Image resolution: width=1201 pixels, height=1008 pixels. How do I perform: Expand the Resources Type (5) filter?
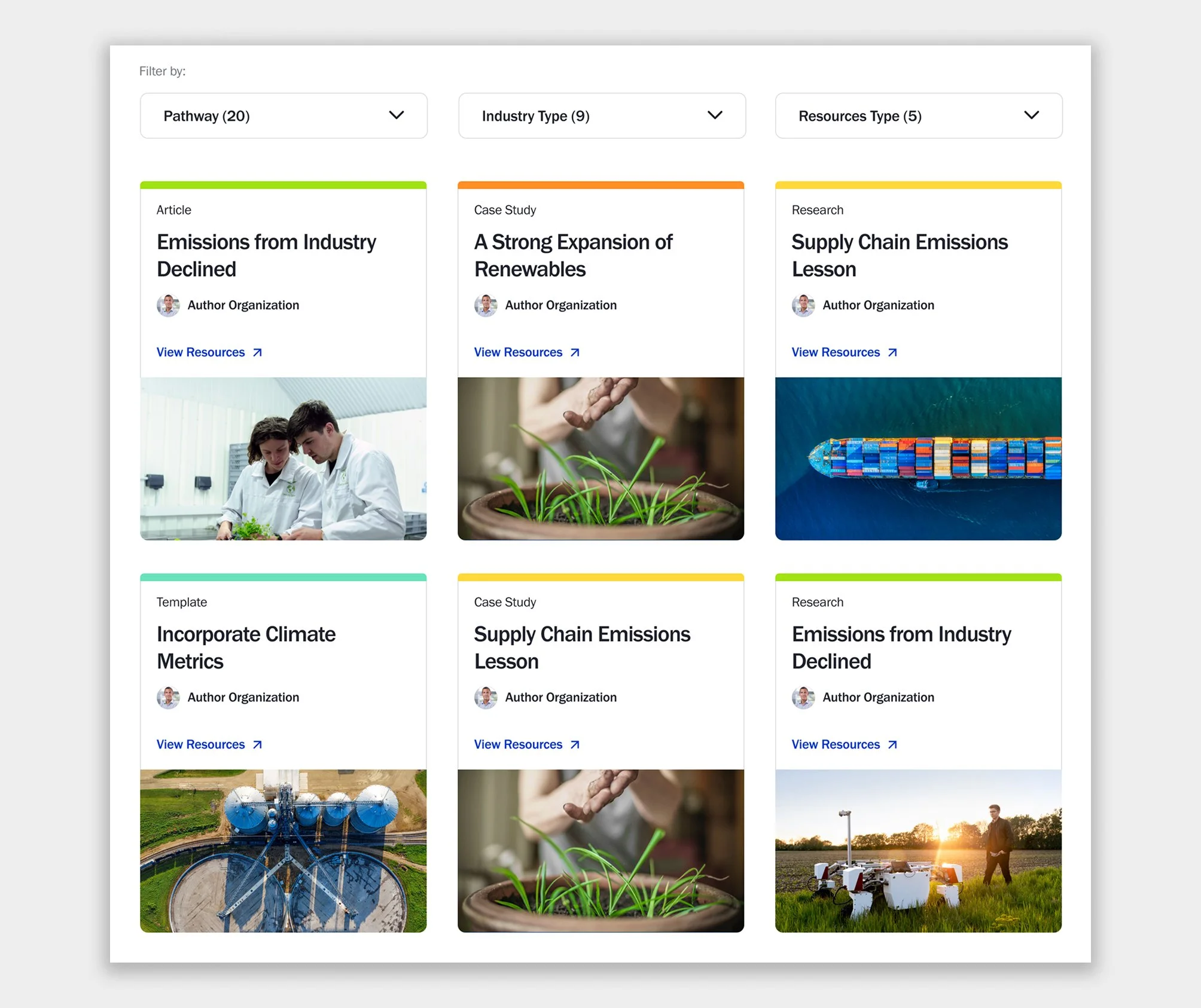(918, 115)
